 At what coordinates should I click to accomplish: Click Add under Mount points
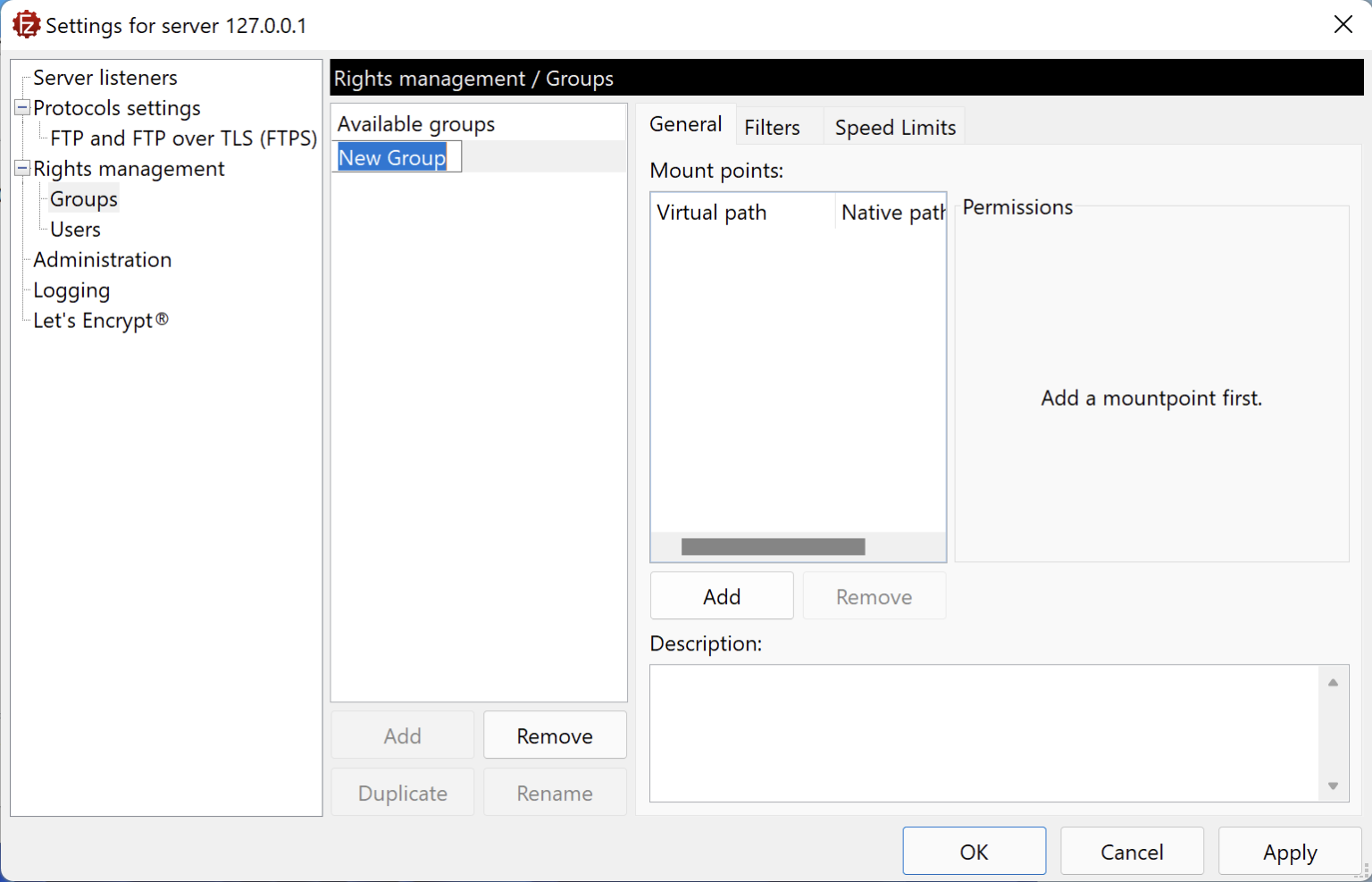tap(721, 596)
